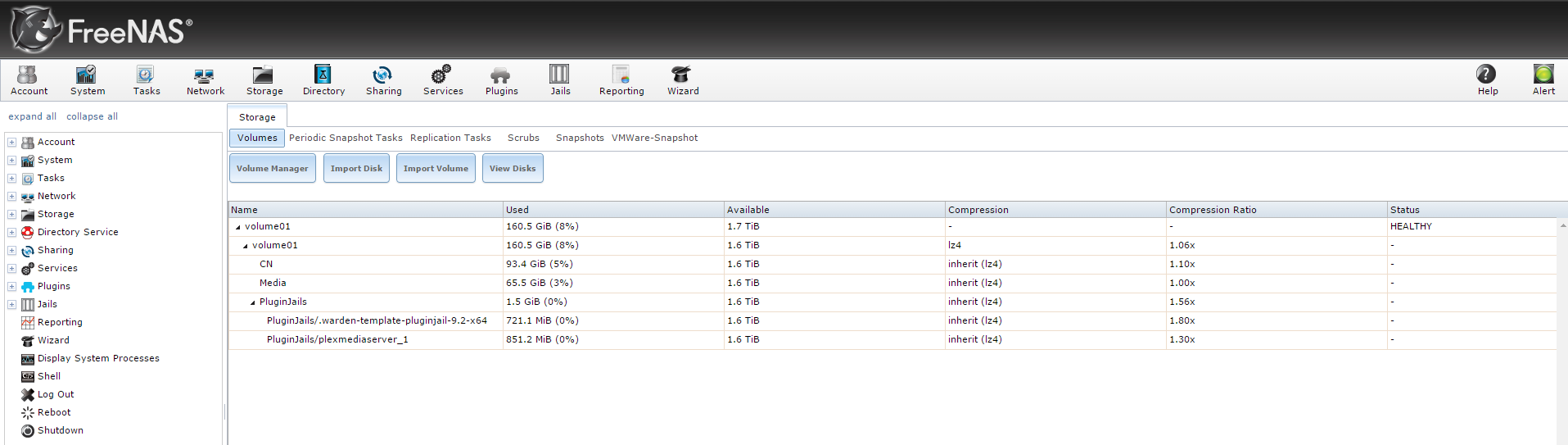Image resolution: width=1568 pixels, height=445 pixels.
Task: Expand System node in sidebar tree
Action: point(11,160)
